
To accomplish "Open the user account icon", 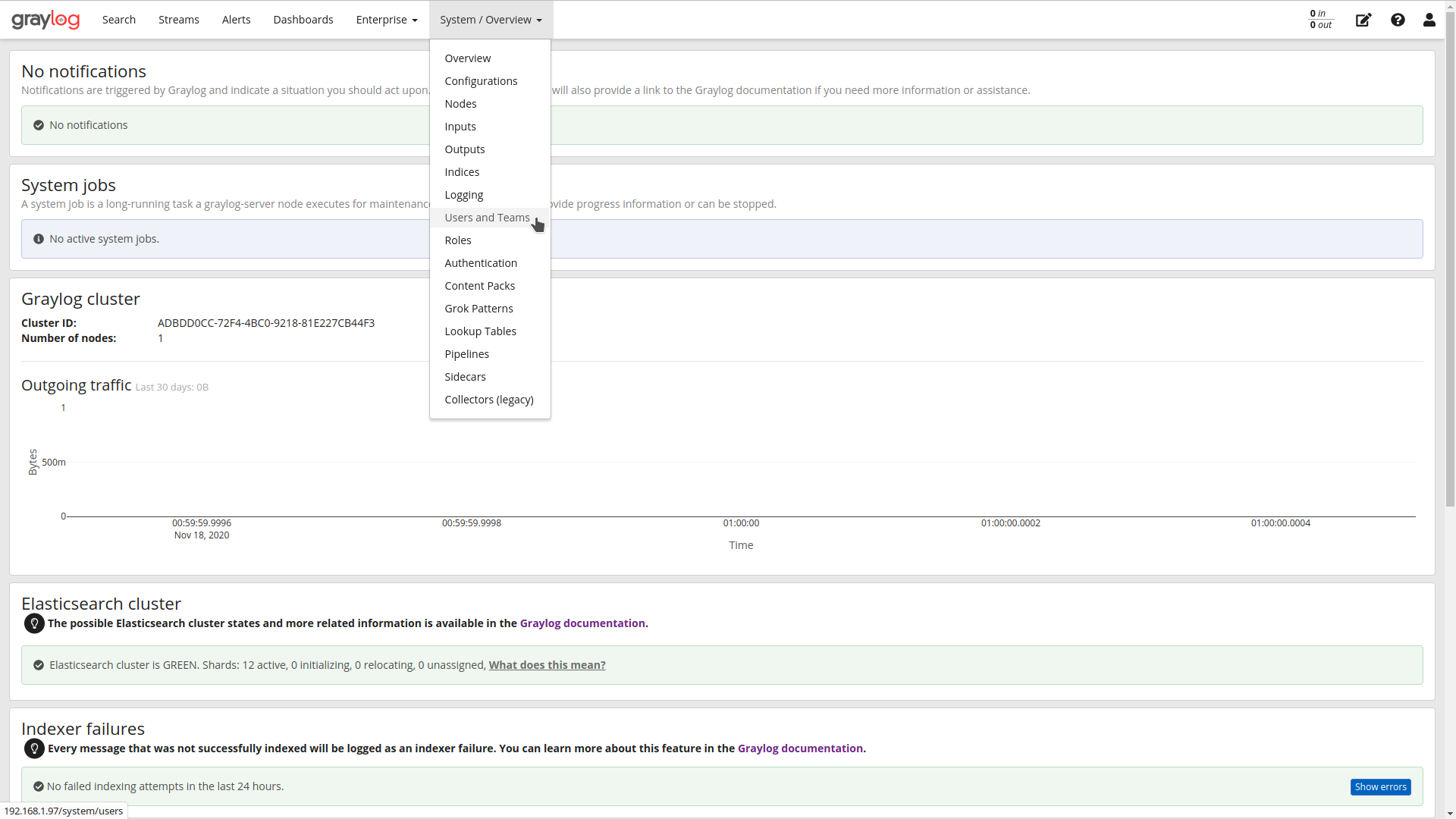I will (x=1429, y=20).
